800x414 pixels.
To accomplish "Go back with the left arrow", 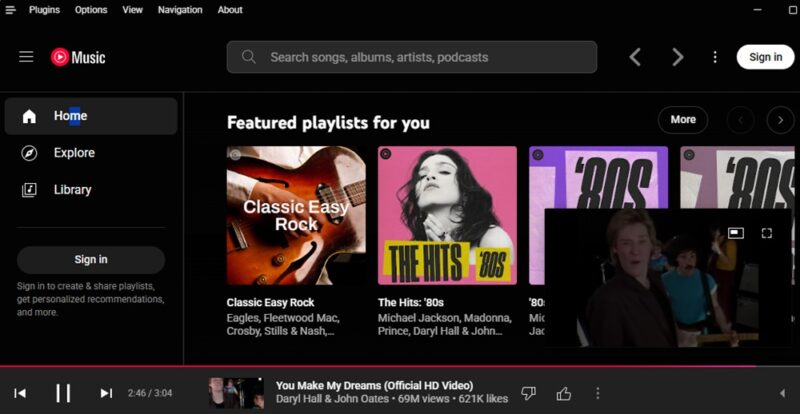I will pyautogui.click(x=635, y=57).
